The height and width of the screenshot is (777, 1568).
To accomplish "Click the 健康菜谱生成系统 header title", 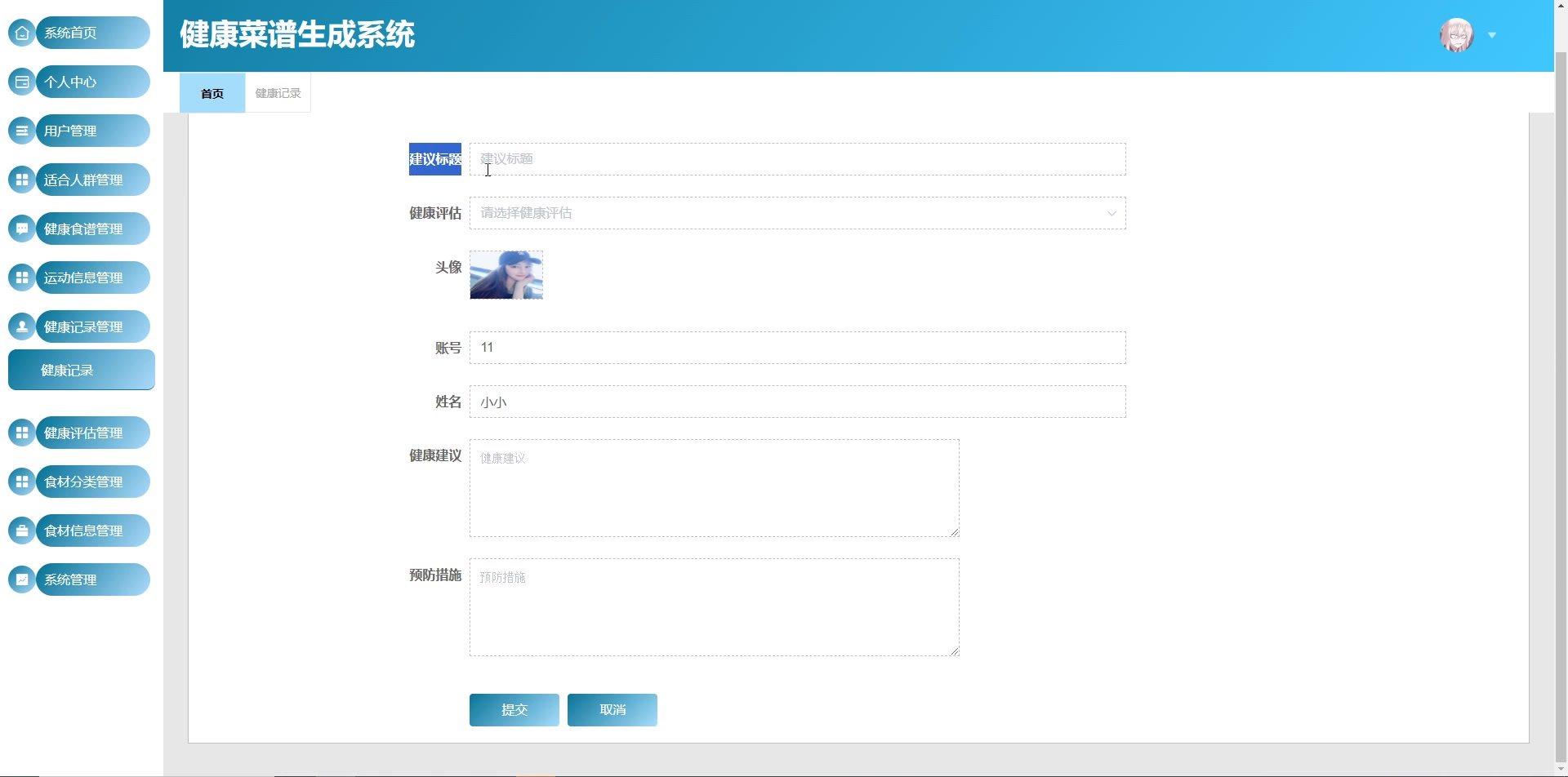I will 297,35.
